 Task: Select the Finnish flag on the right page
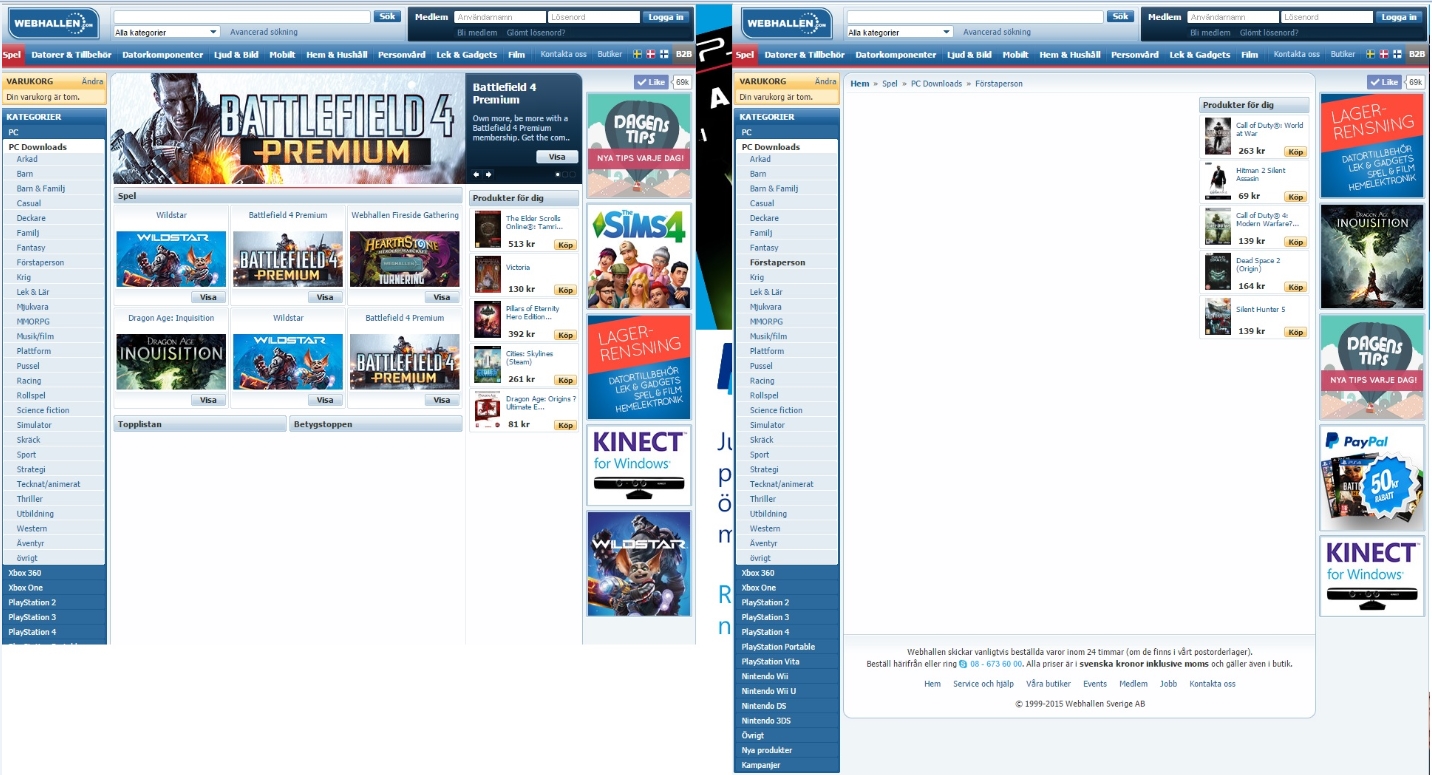point(1397,54)
